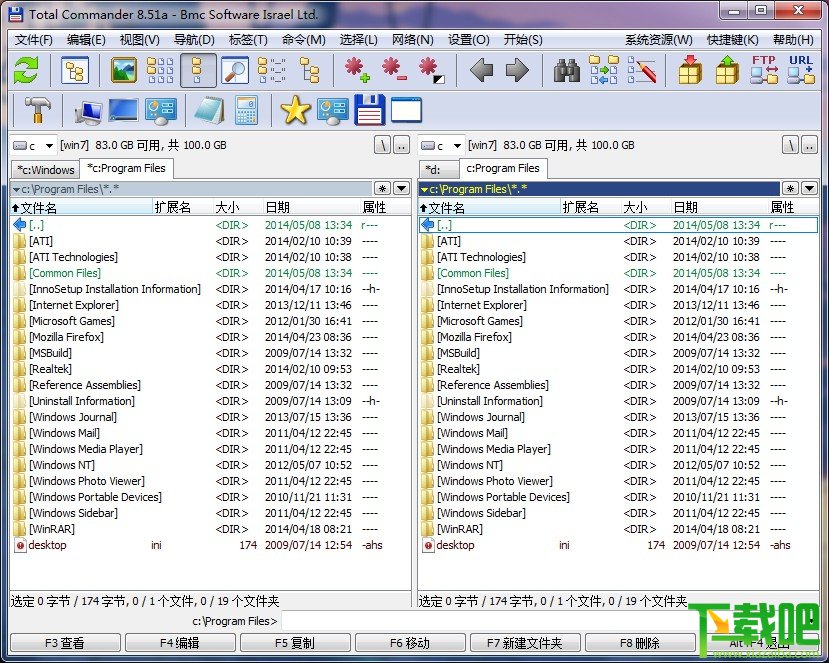Click the red asterisk plus select icon
Screen dimensions: 829x663
[x=357, y=70]
